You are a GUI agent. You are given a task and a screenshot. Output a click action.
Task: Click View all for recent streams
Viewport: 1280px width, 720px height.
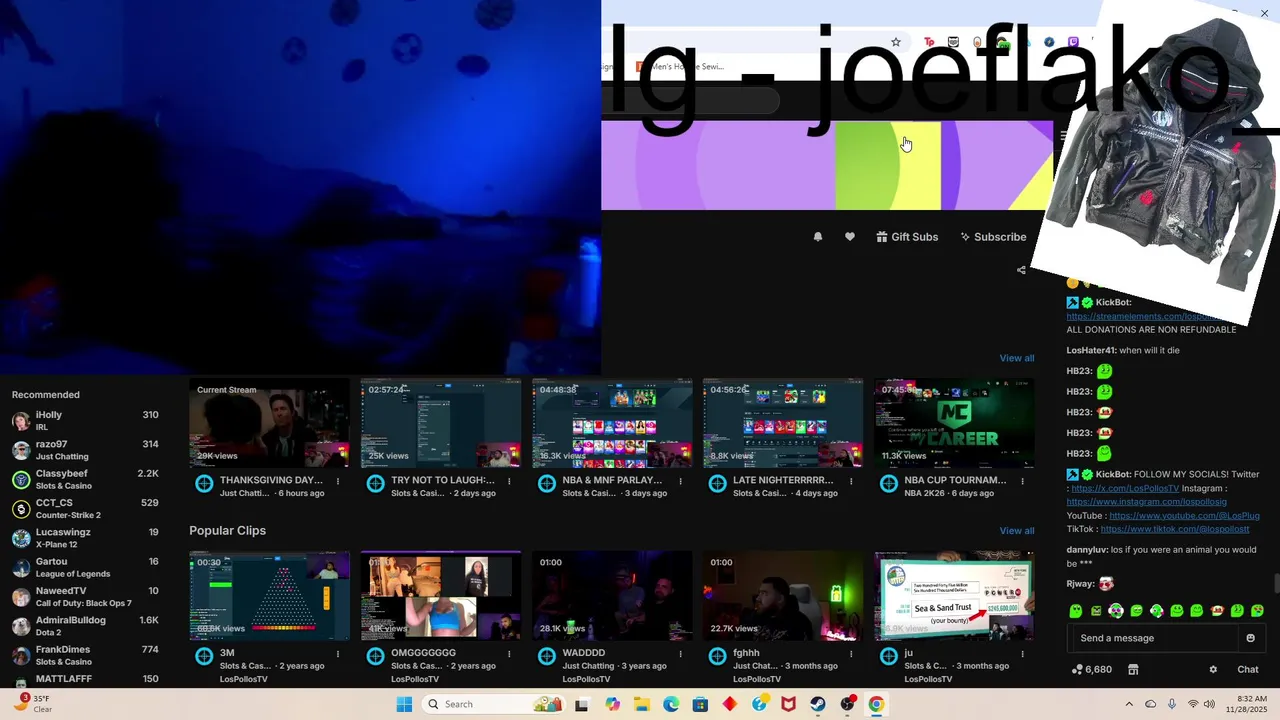pos(1017,358)
